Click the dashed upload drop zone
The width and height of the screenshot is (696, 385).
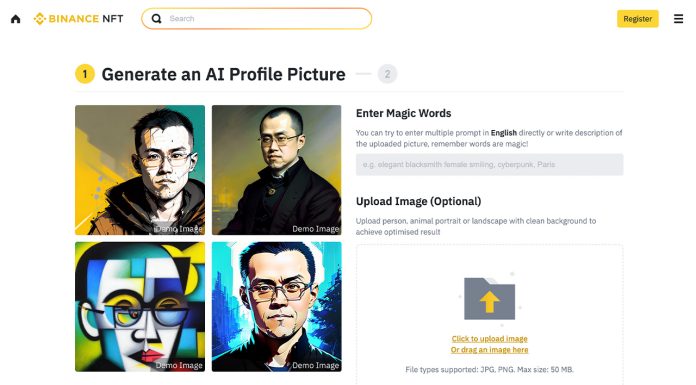(490, 314)
